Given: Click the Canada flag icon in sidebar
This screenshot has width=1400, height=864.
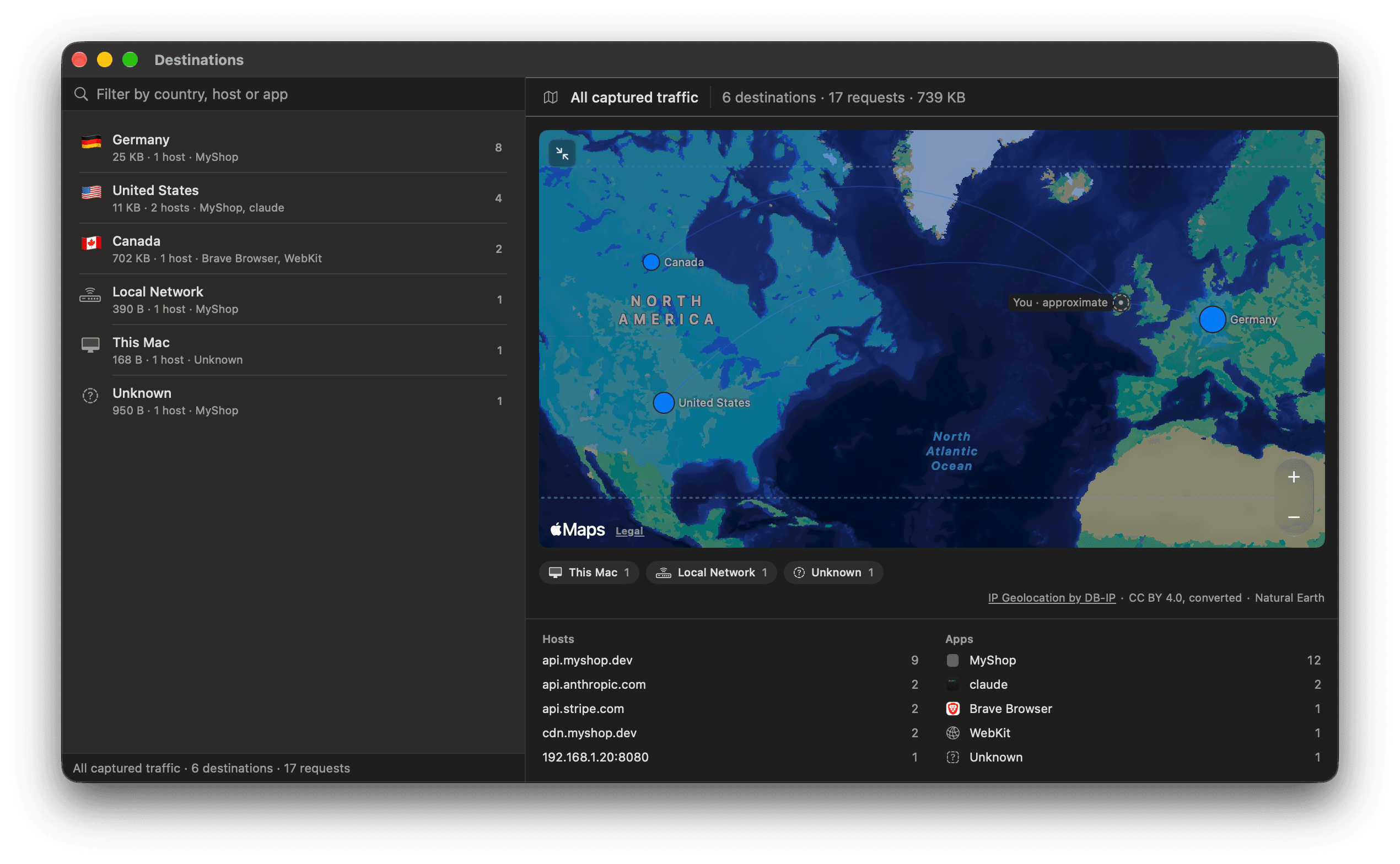Looking at the screenshot, I should click(x=91, y=243).
